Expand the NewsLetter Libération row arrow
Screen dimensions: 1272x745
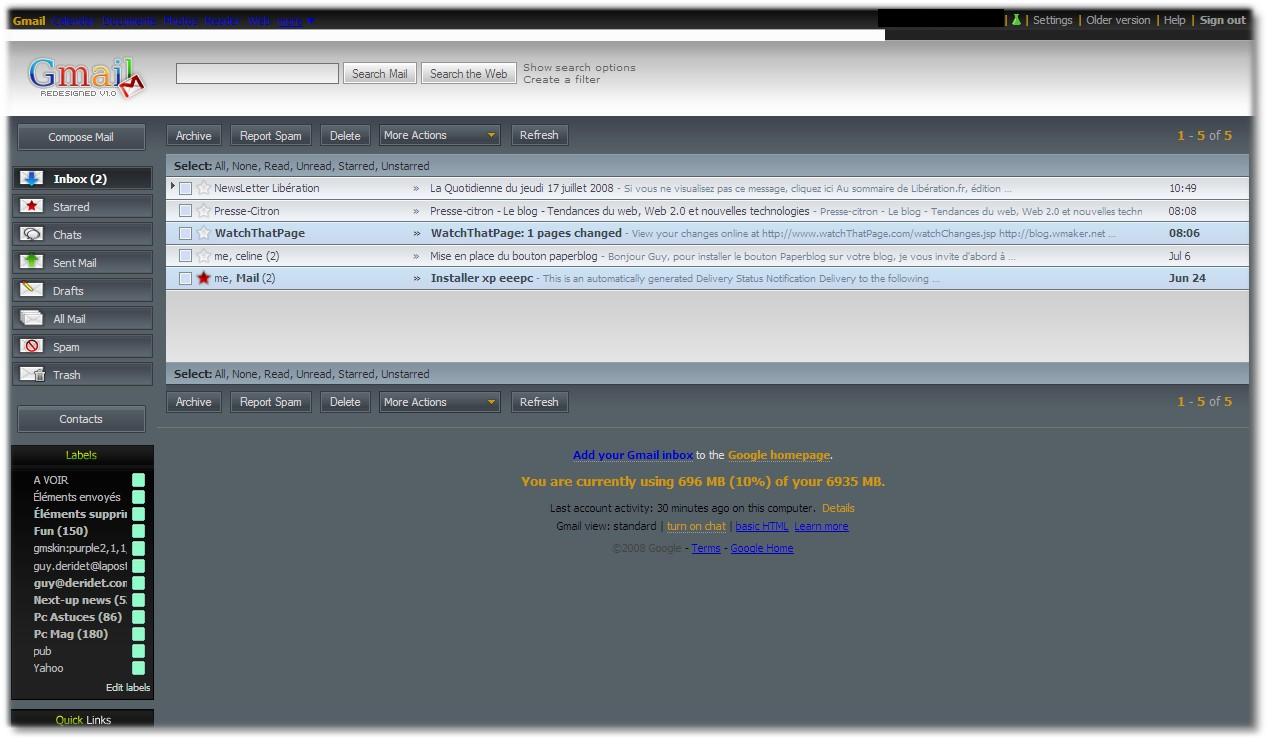[x=173, y=187]
